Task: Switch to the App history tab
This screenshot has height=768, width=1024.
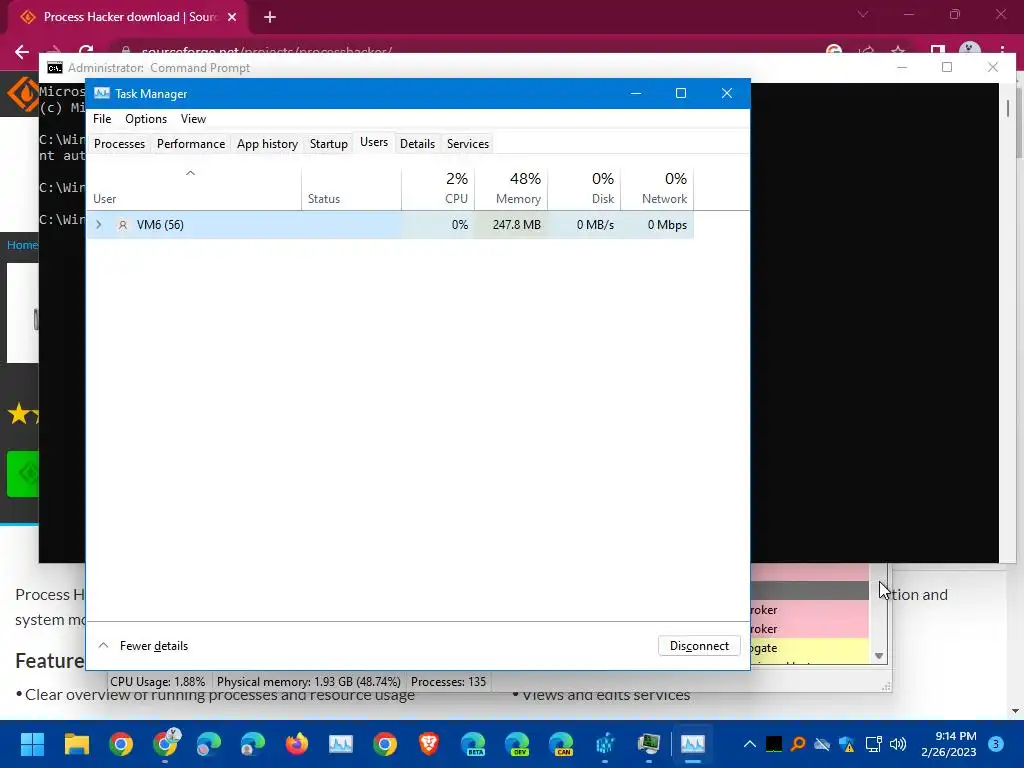Action: [x=267, y=144]
